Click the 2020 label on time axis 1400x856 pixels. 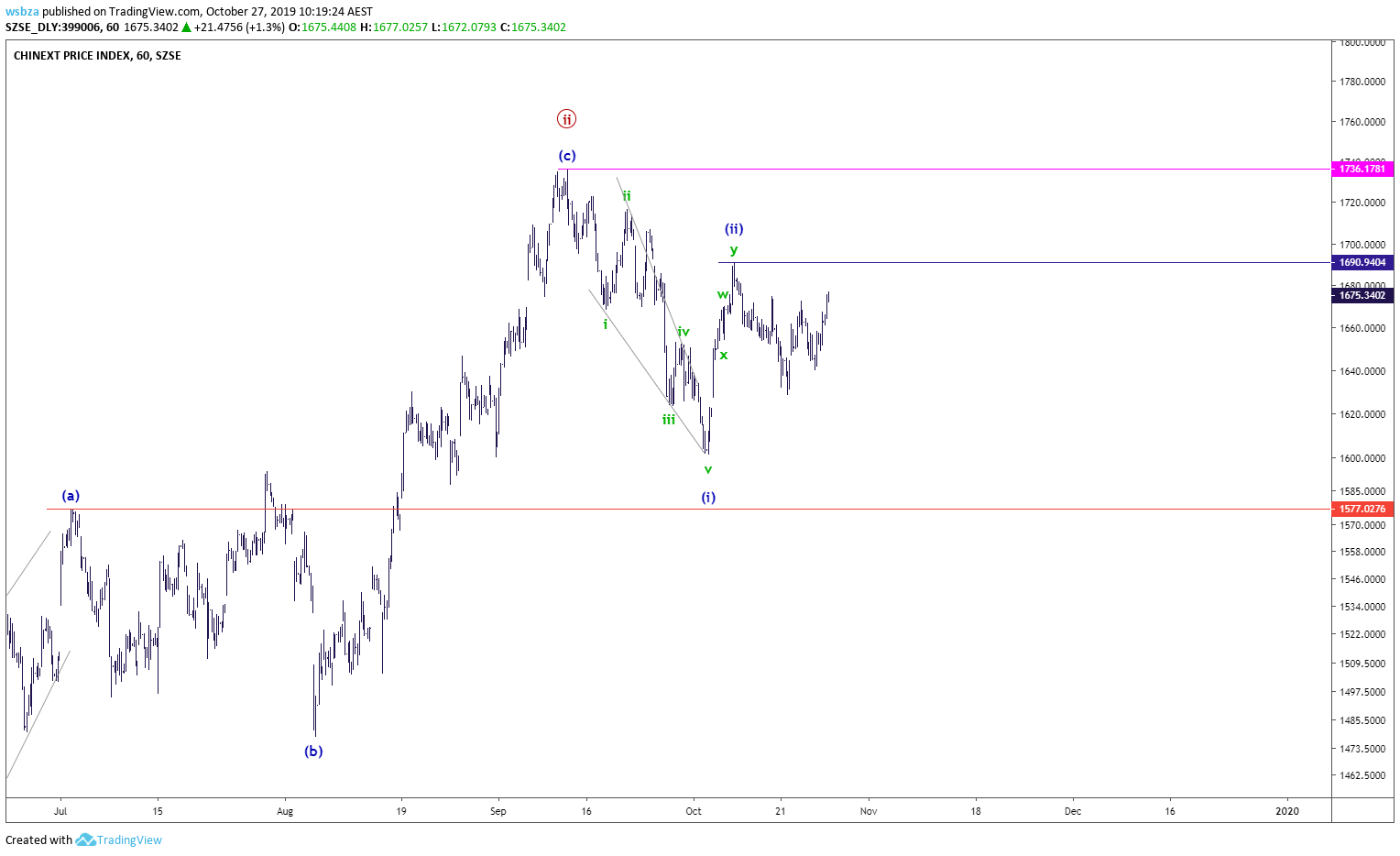[x=1287, y=811]
